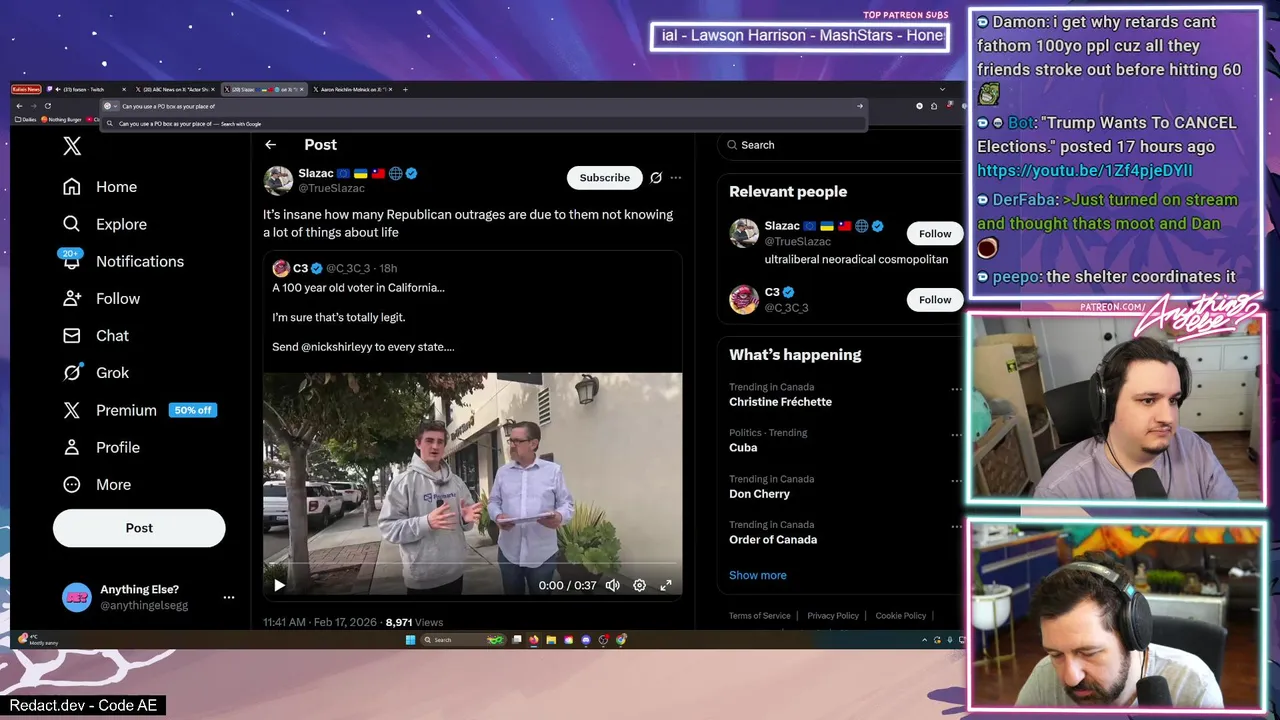
Task: Go to Profile page
Action: coord(101,447)
